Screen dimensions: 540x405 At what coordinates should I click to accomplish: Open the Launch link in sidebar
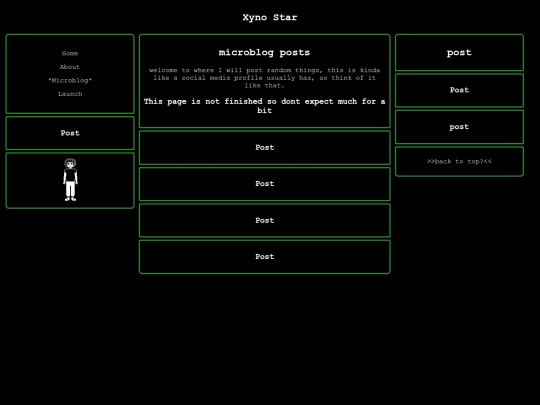[70, 94]
